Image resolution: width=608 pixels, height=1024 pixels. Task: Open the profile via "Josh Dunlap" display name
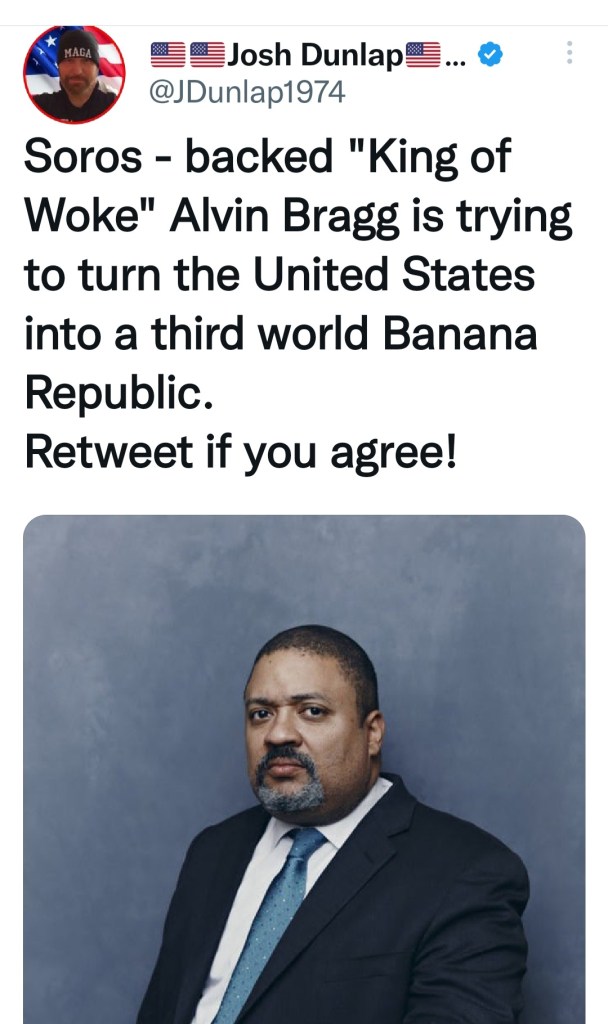click(x=315, y=55)
